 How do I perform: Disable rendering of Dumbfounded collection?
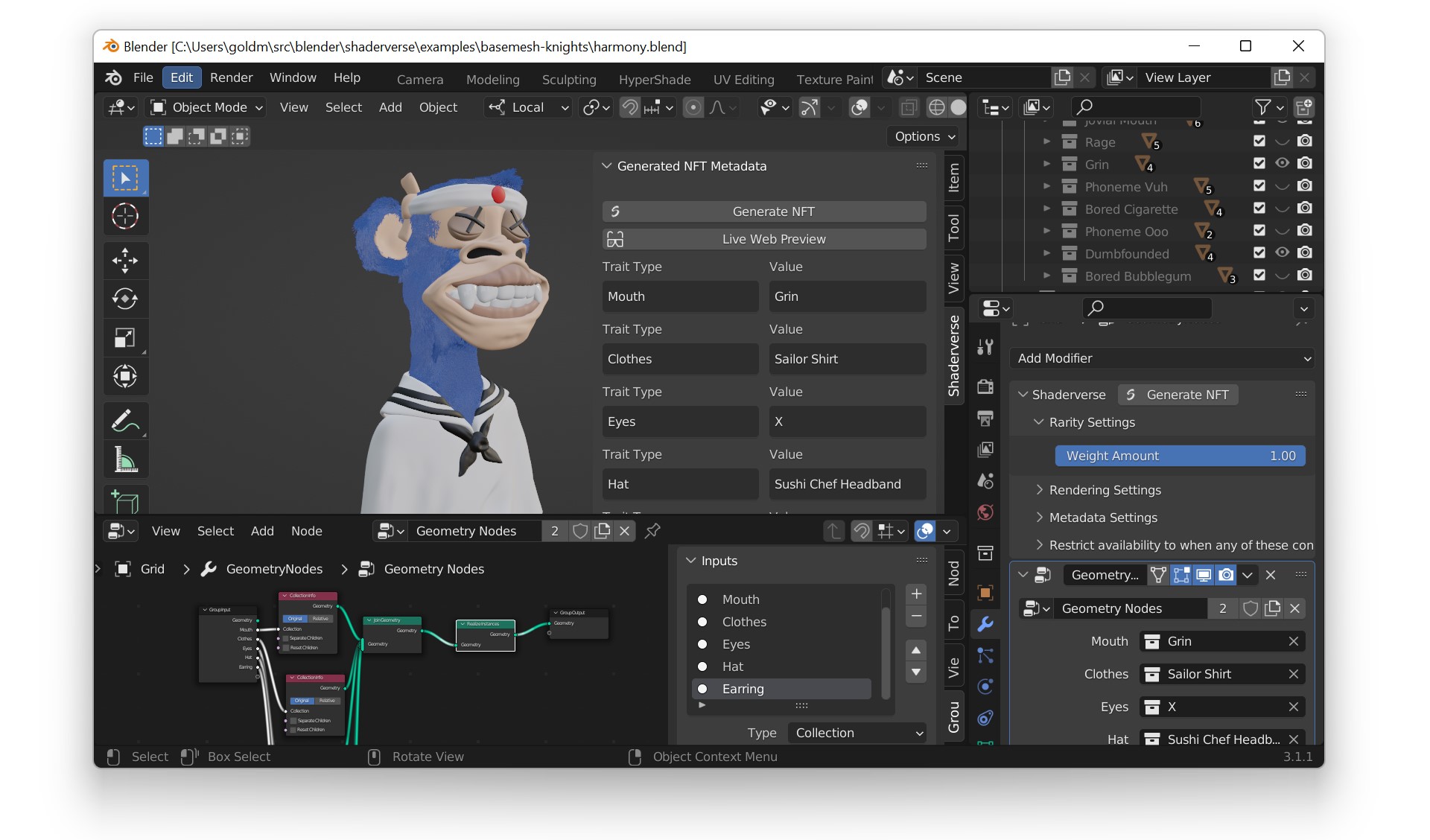[1304, 252]
